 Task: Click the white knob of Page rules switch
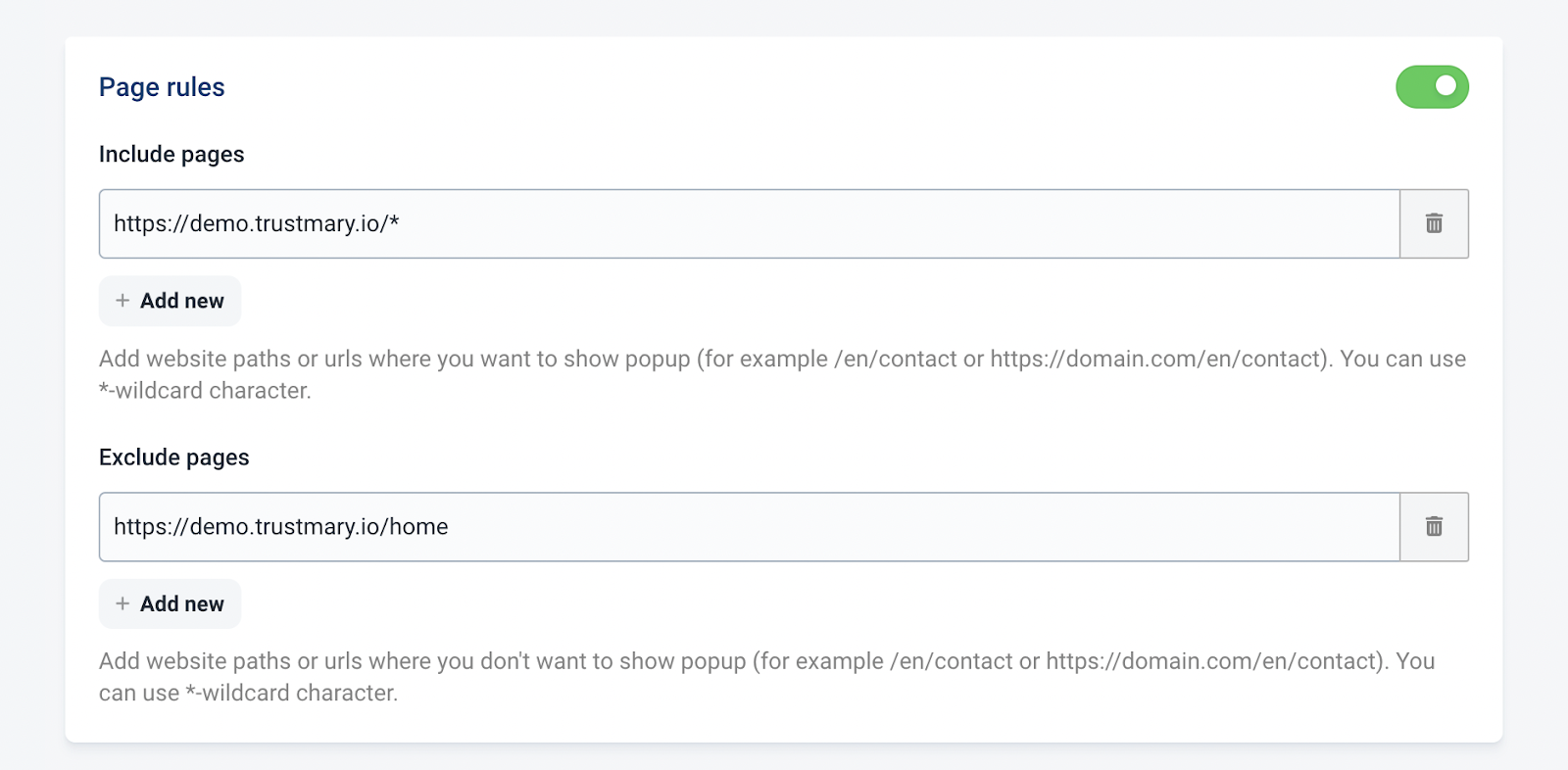(1445, 86)
